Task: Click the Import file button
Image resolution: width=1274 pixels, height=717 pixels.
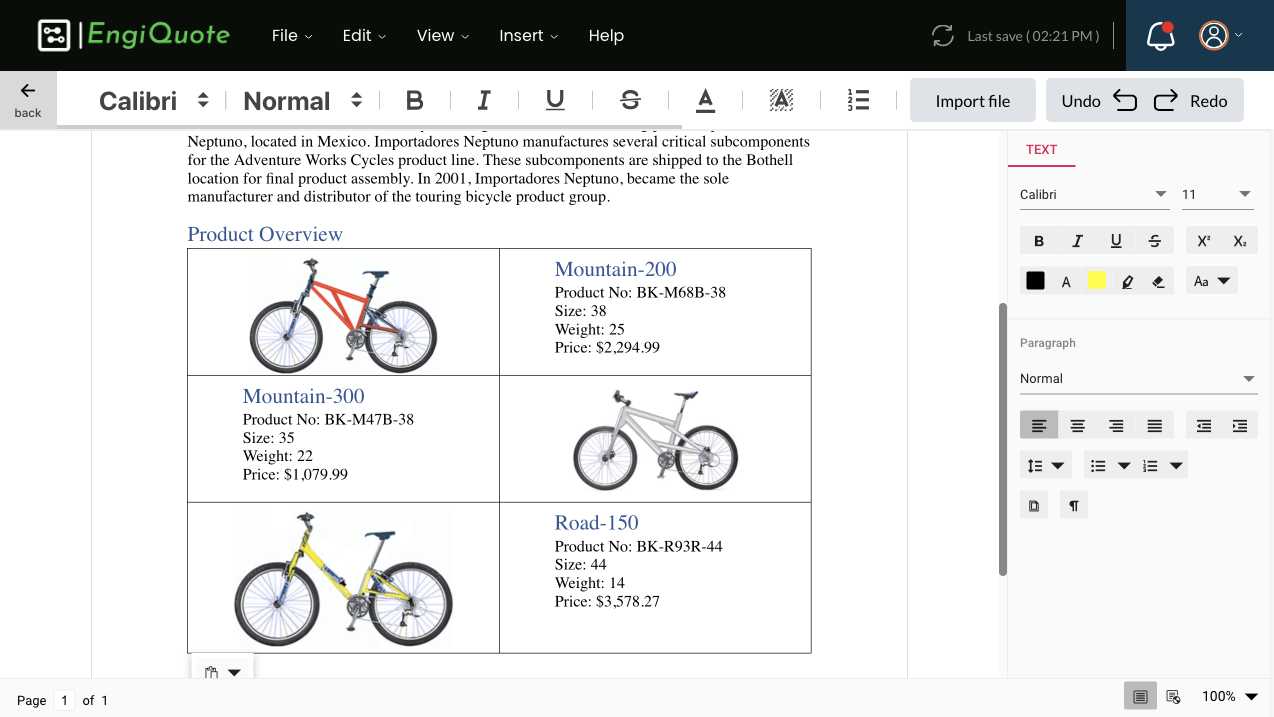Action: (972, 101)
